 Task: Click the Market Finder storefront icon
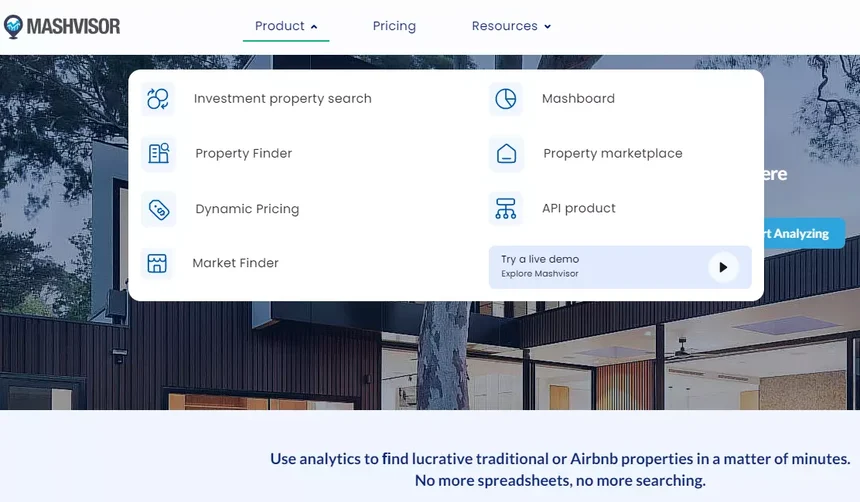pyautogui.click(x=157, y=263)
